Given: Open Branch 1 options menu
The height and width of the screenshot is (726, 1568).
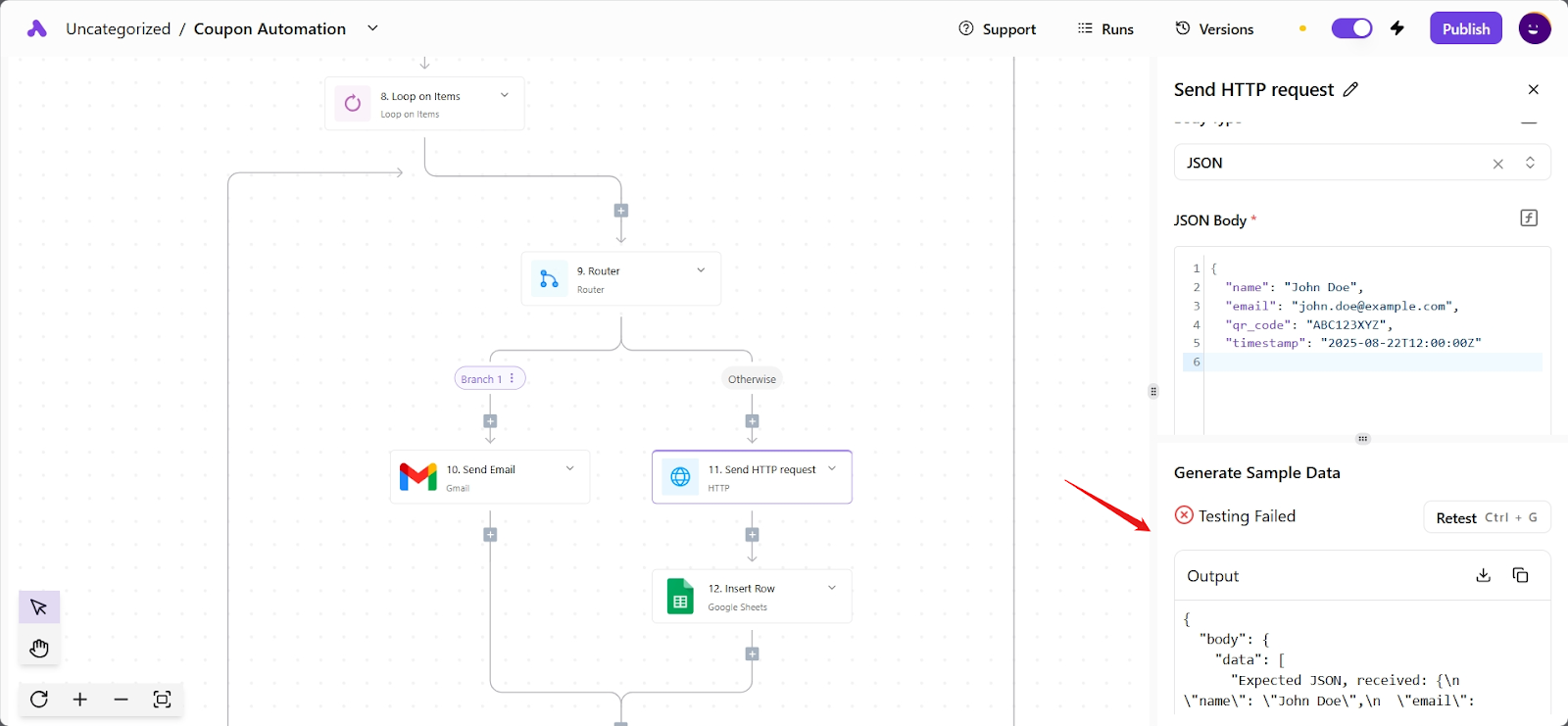Looking at the screenshot, I should point(513,378).
